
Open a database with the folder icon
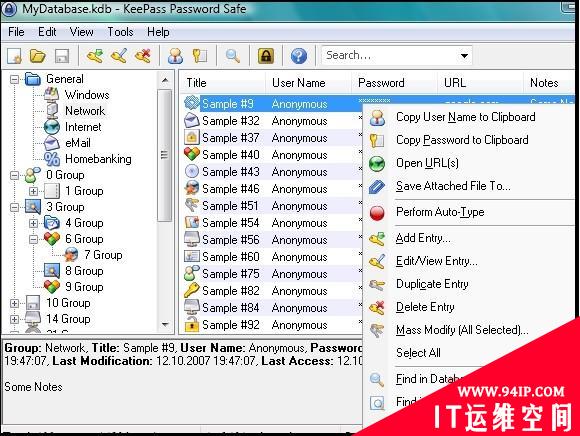pos(38,56)
